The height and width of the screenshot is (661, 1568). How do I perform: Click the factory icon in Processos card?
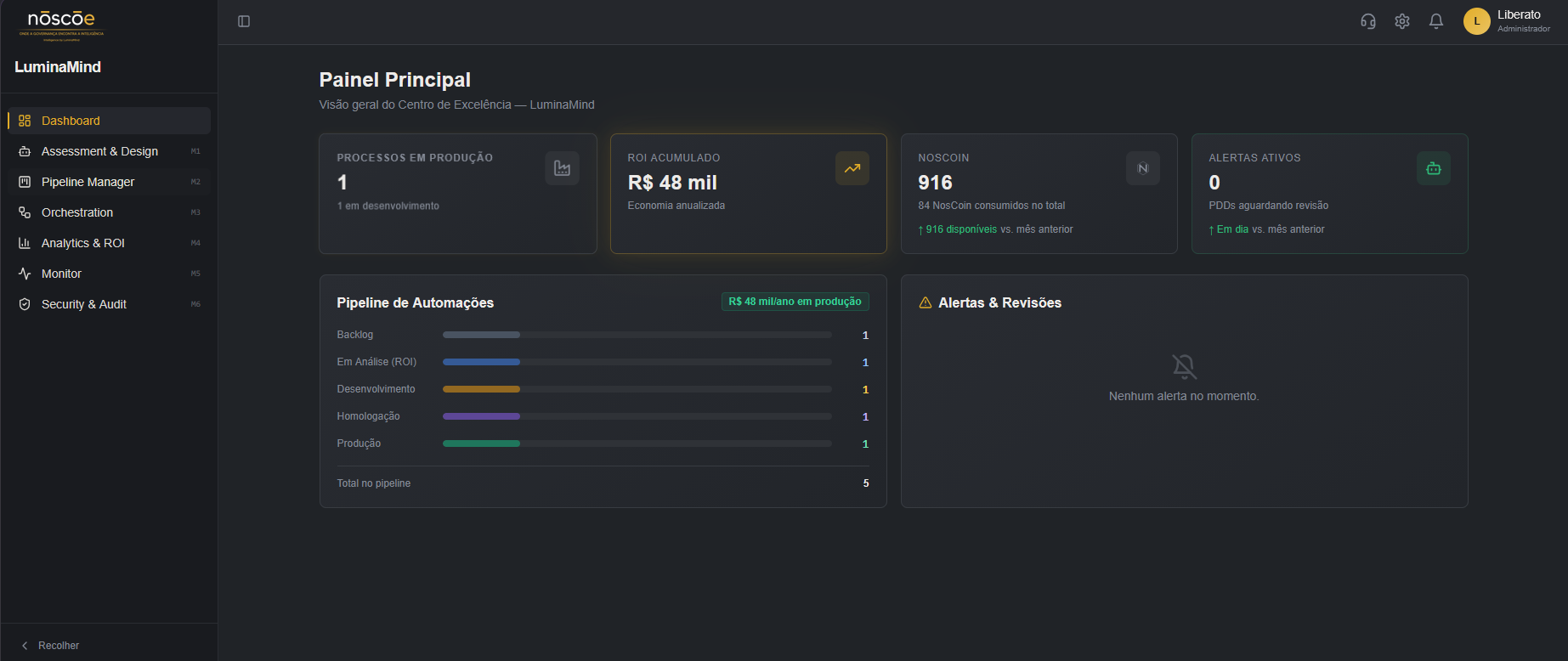click(563, 168)
